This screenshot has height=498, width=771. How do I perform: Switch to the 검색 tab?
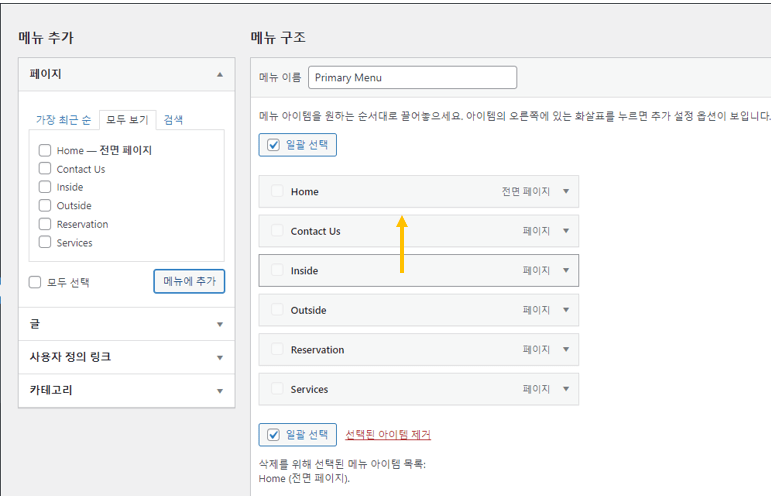coord(173,120)
